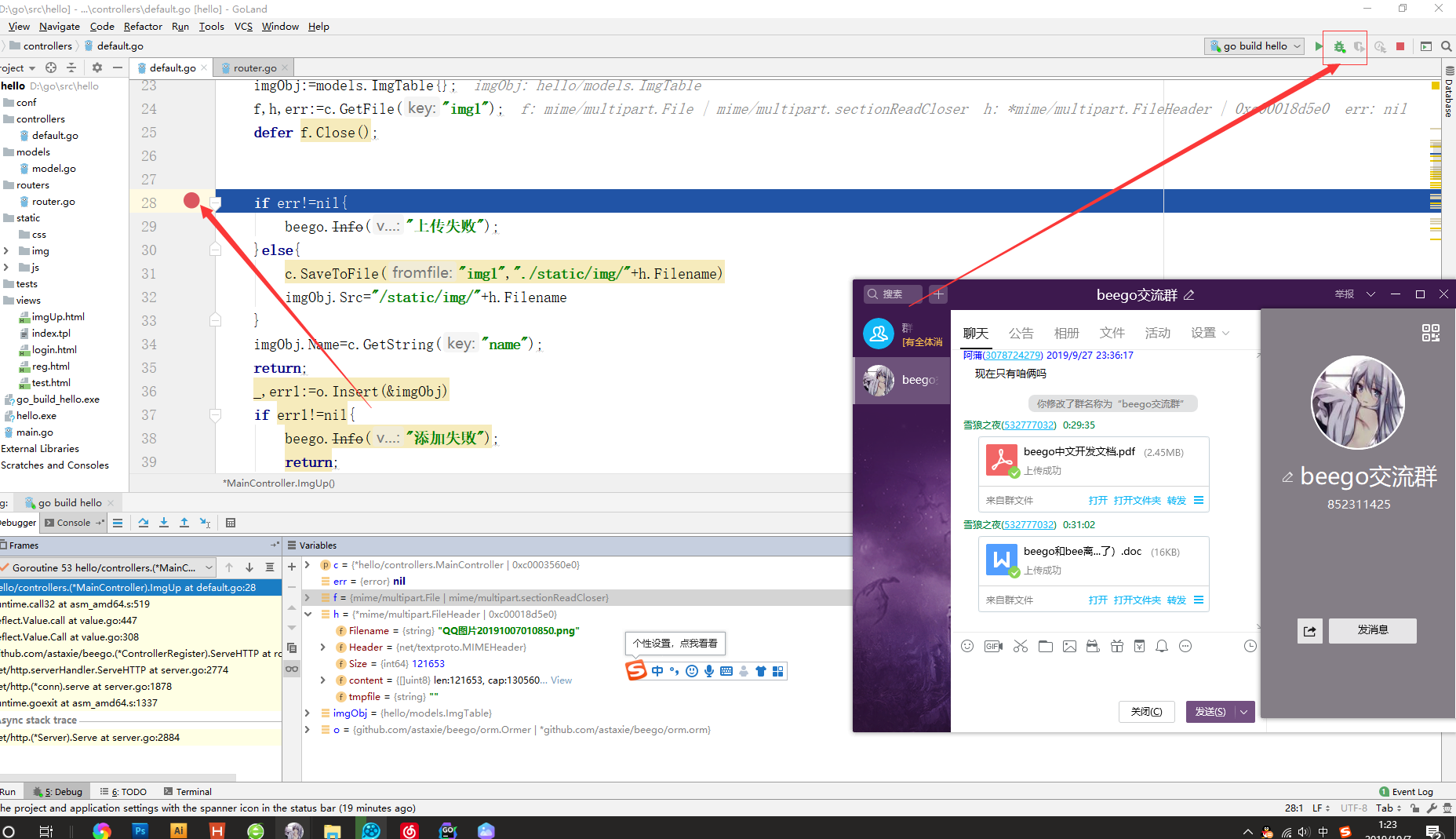This screenshot has height=839, width=1456.
Task: Click the beego group avatar thumbnail
Action: click(x=879, y=380)
